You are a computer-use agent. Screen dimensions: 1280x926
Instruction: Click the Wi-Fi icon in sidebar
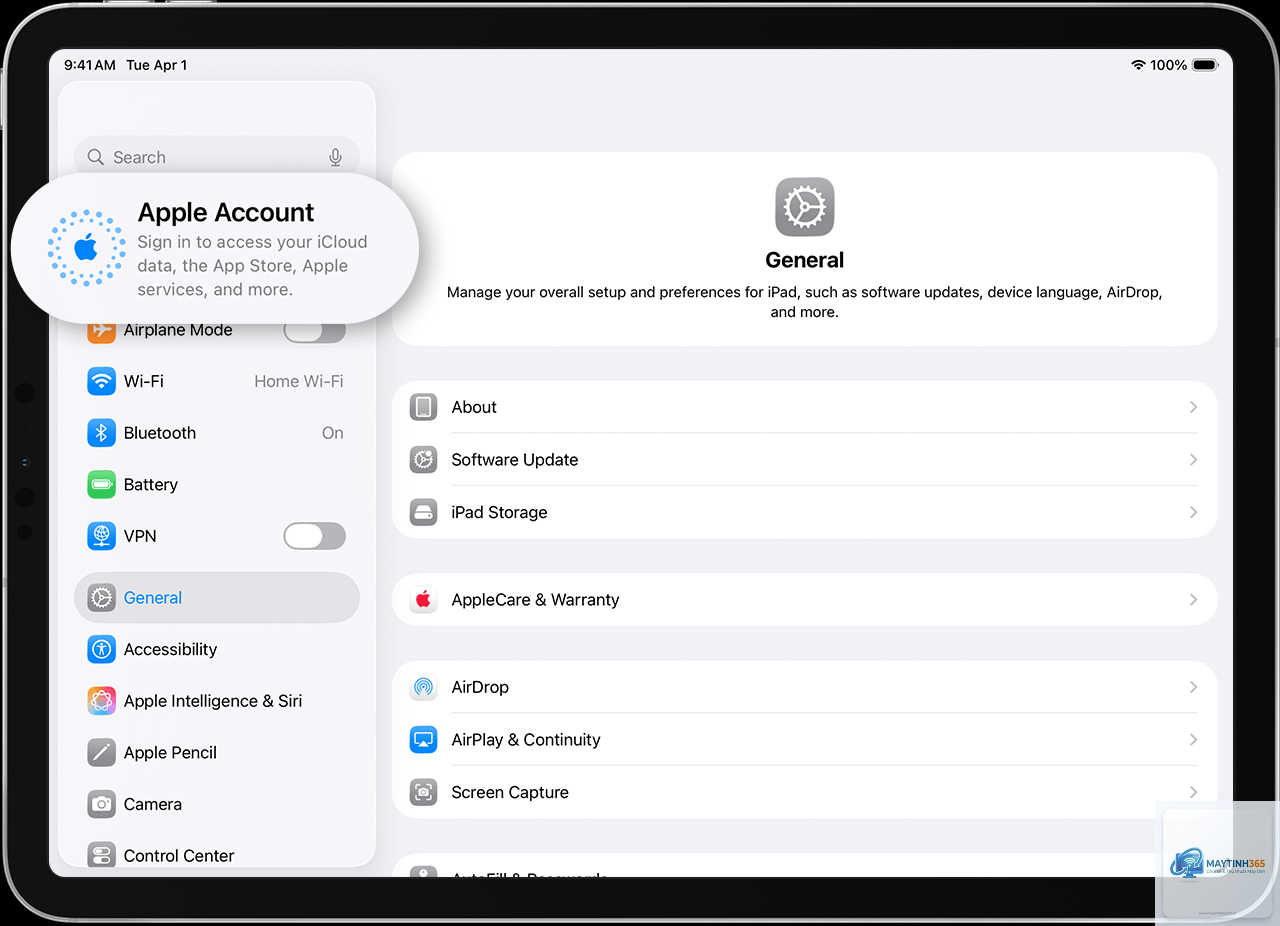101,381
